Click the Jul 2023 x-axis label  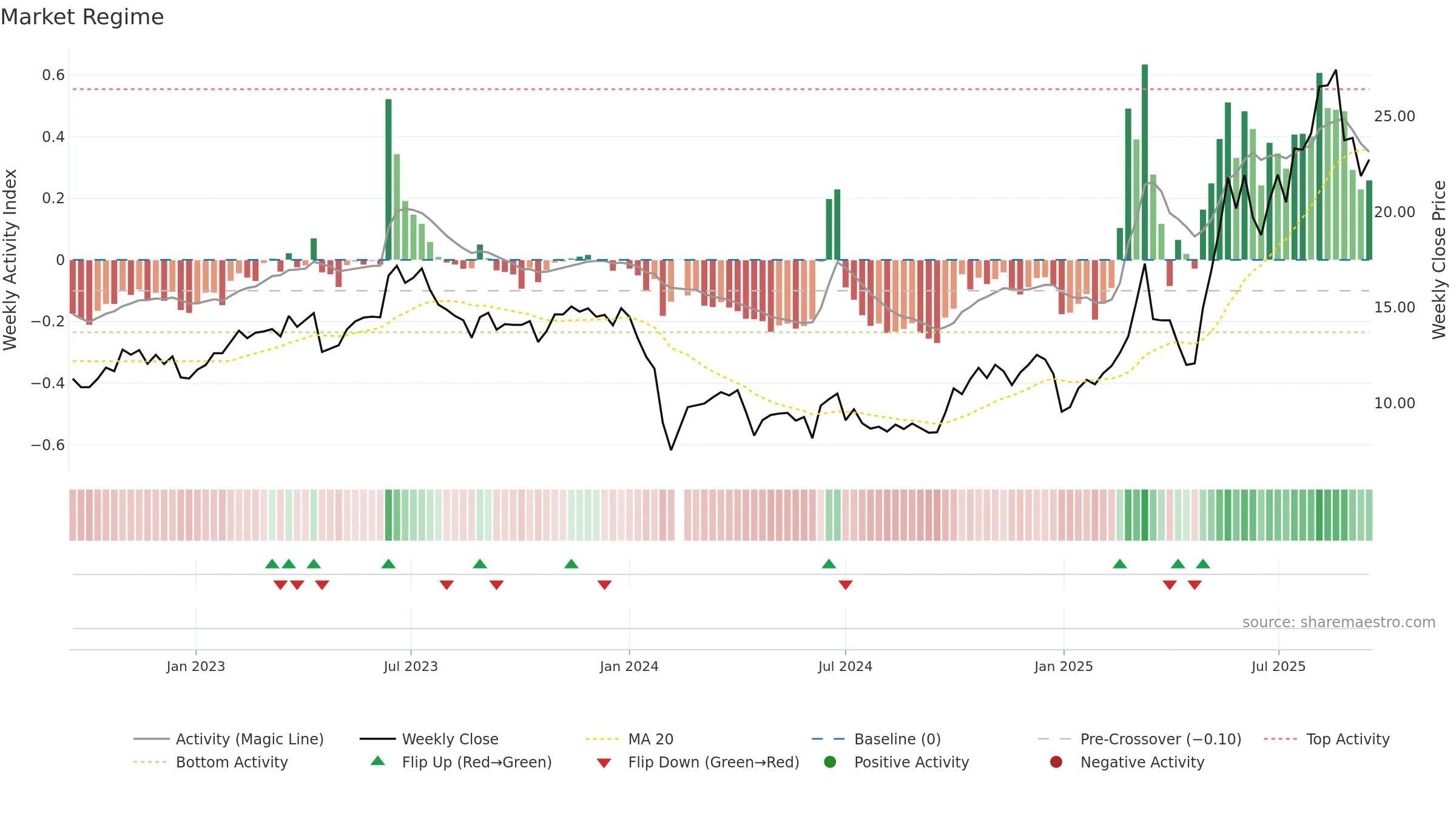coord(411,666)
